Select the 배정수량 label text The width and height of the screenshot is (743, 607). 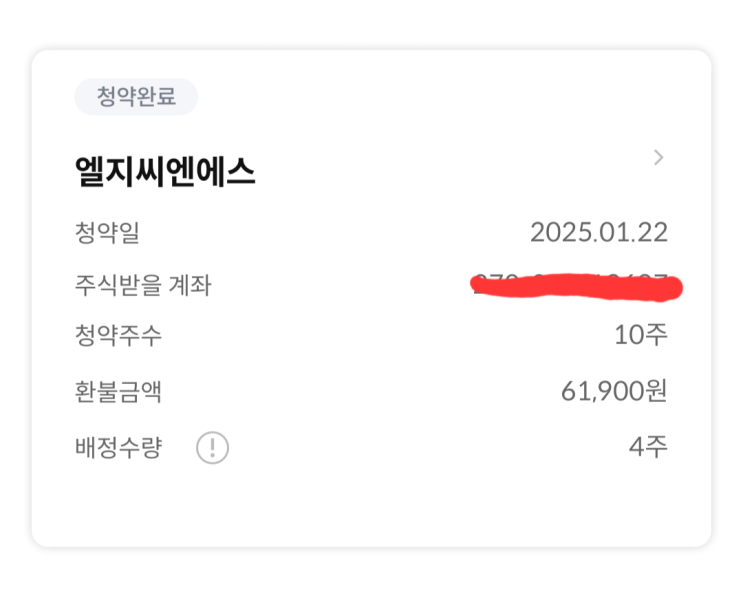[x=118, y=447]
